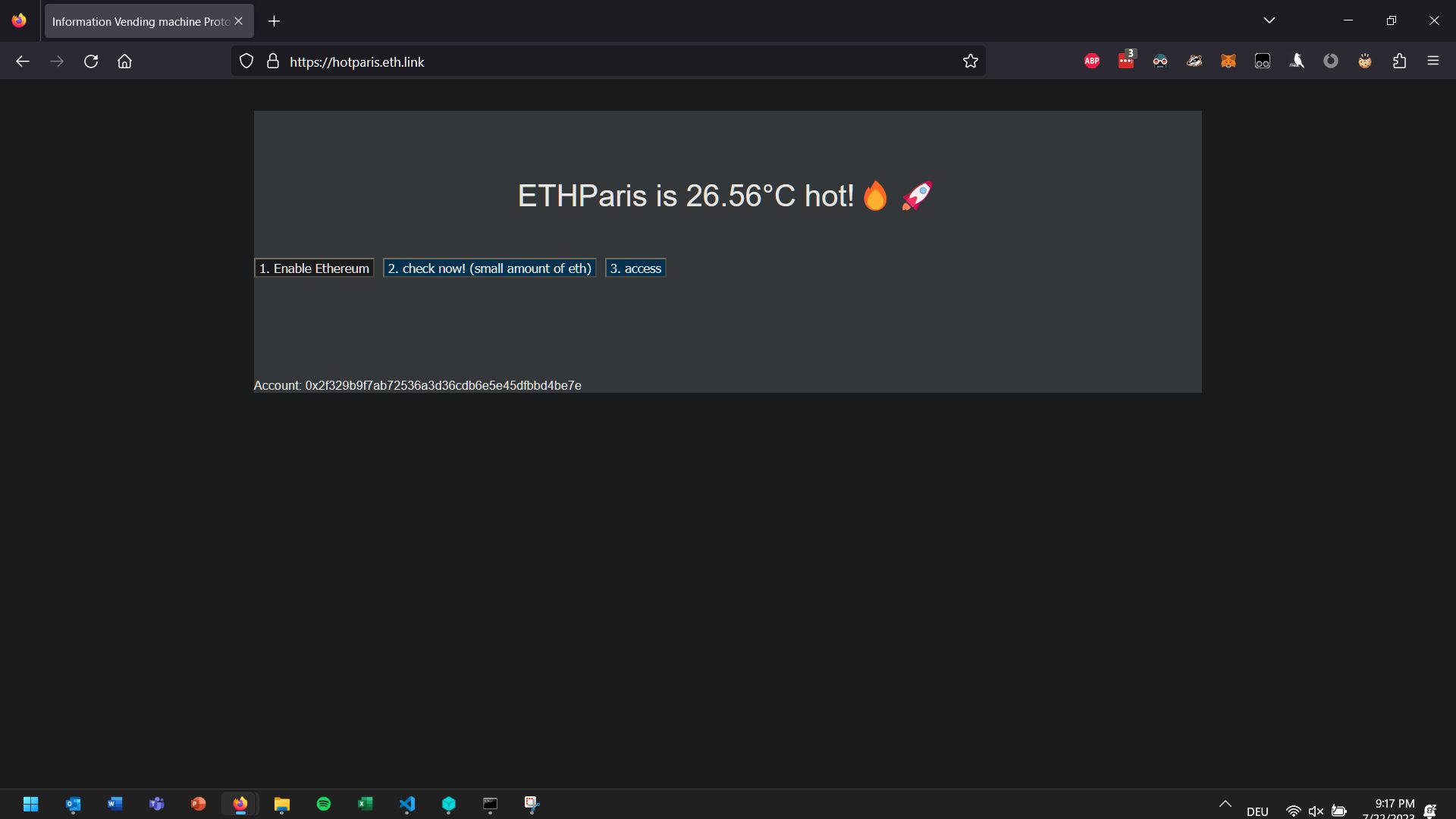Screen dimensions: 1456x819
Task: Click the tracking protection shield icon
Action: (x=246, y=61)
